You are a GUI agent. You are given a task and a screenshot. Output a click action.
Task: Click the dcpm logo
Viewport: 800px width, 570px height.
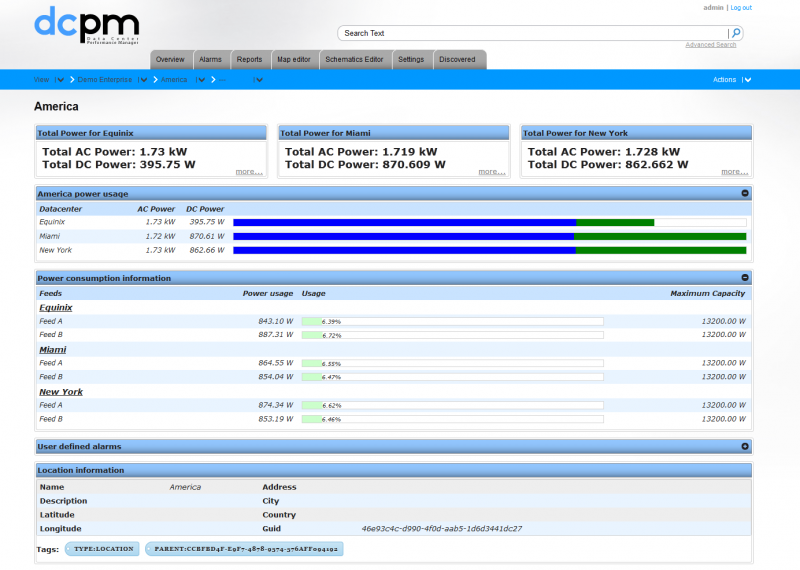tap(86, 23)
